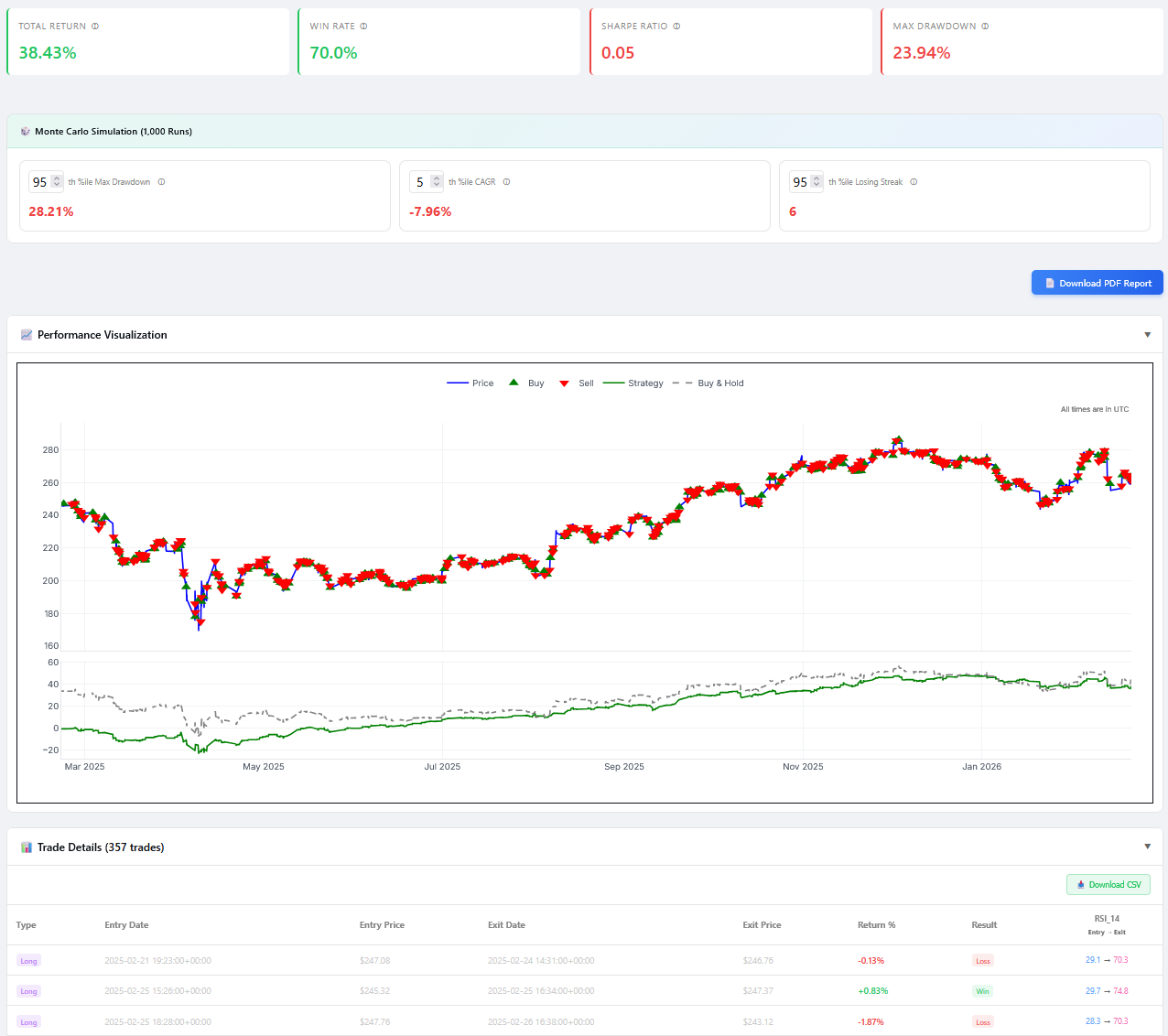The image size is (1168, 1036).
Task: Click the Monte Carlo Simulation dice icon
Action: tap(26, 132)
